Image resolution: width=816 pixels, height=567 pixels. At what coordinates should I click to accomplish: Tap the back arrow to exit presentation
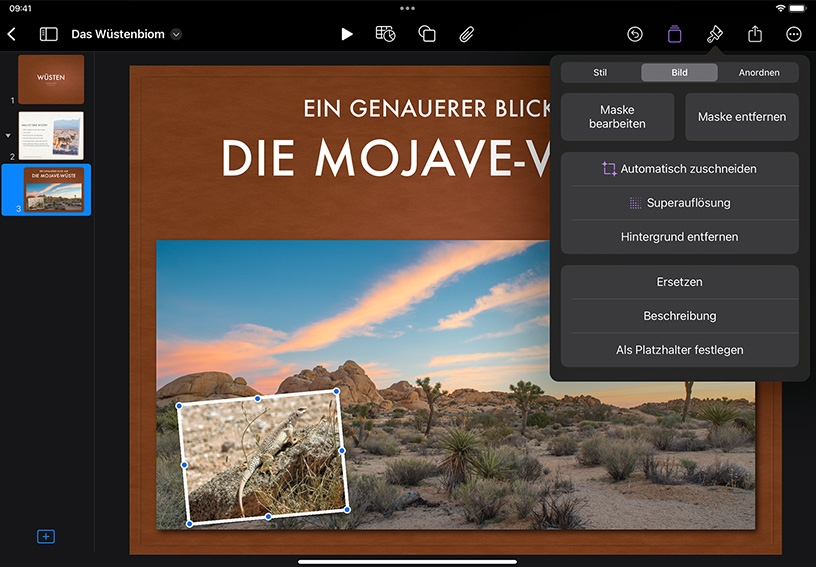[x=11, y=34]
